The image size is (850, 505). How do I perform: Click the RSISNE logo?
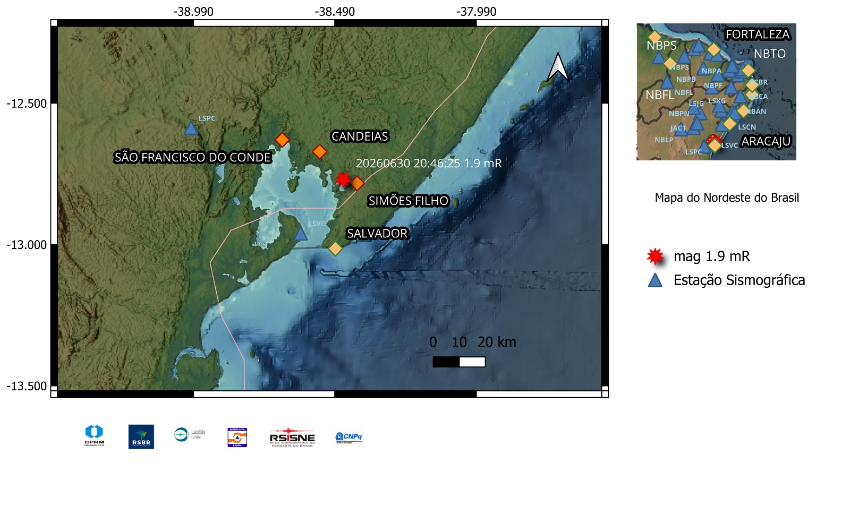point(292,437)
